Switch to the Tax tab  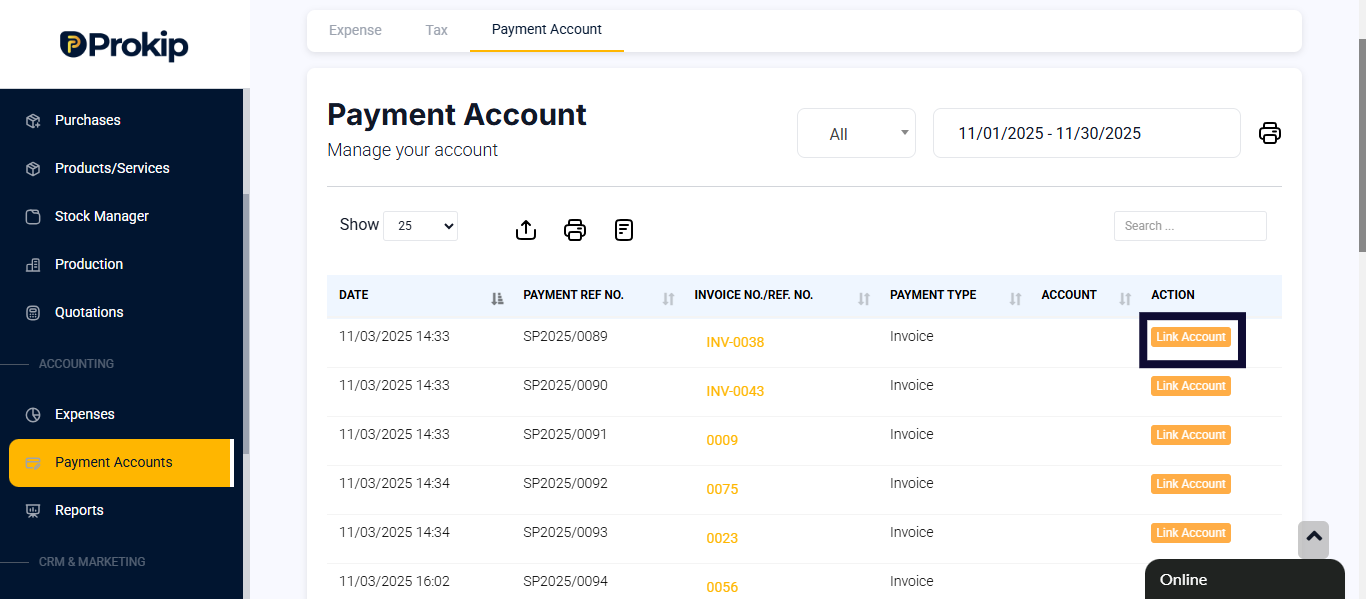[x=437, y=30]
